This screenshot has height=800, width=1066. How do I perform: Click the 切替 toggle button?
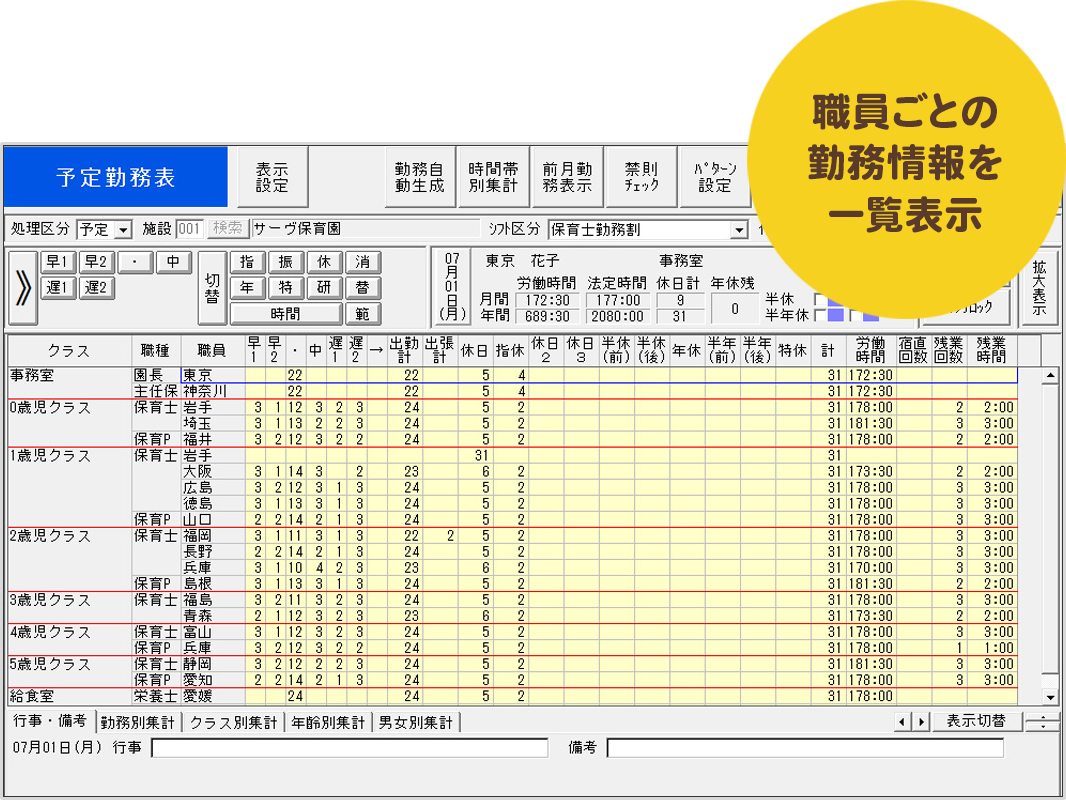pos(212,288)
